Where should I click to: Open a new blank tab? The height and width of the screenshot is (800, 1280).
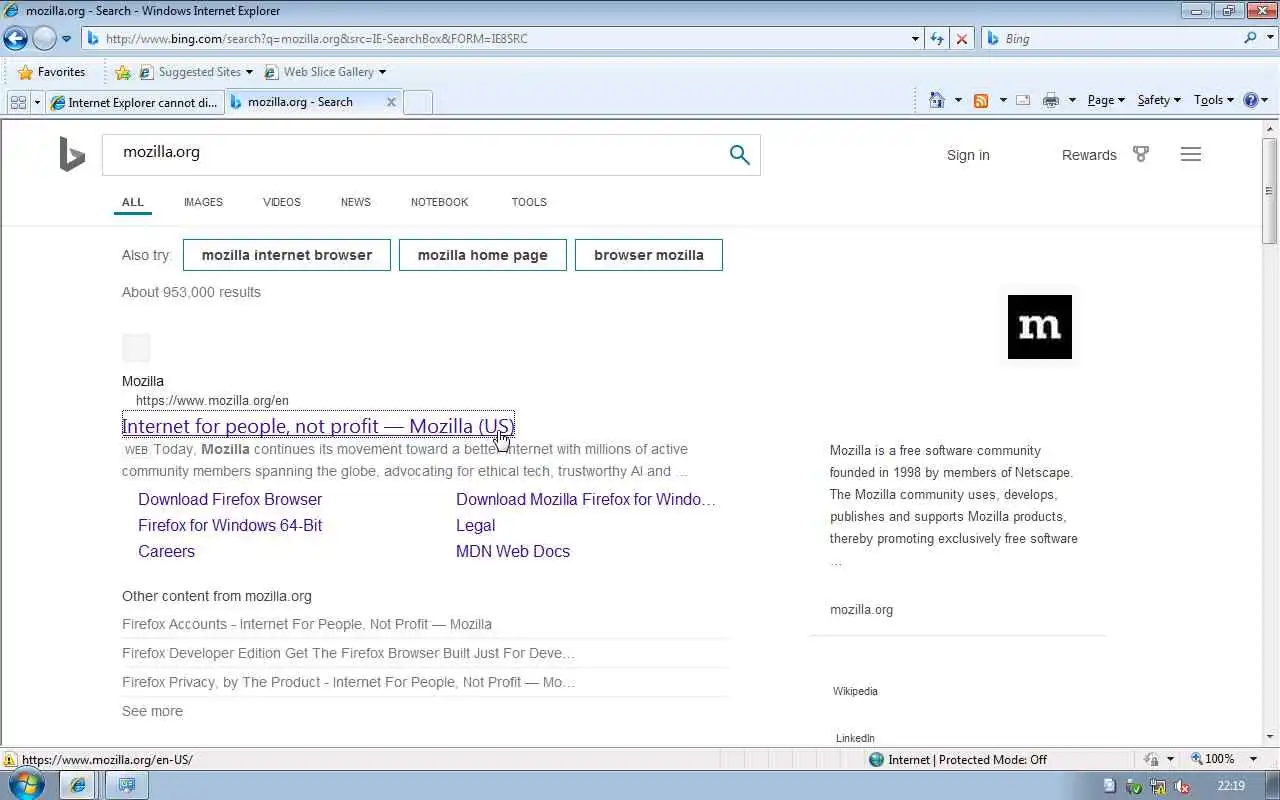418,102
